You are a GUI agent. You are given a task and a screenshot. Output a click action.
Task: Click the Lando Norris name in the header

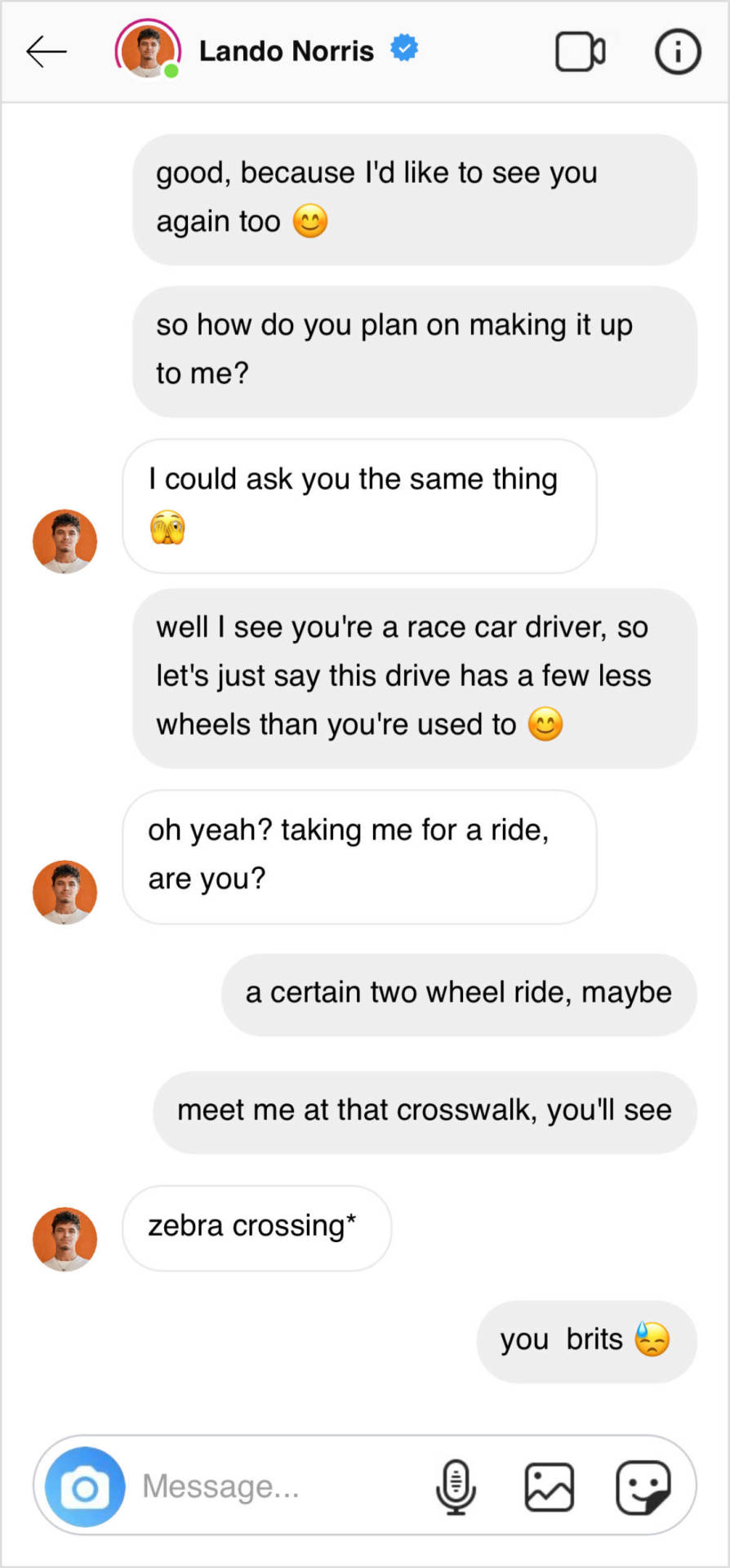point(286,51)
